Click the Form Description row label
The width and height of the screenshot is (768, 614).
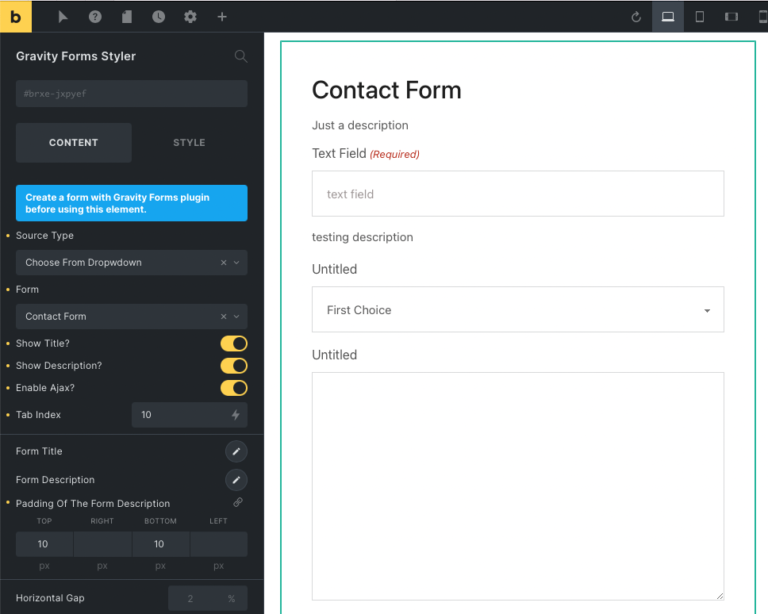[x=55, y=480]
